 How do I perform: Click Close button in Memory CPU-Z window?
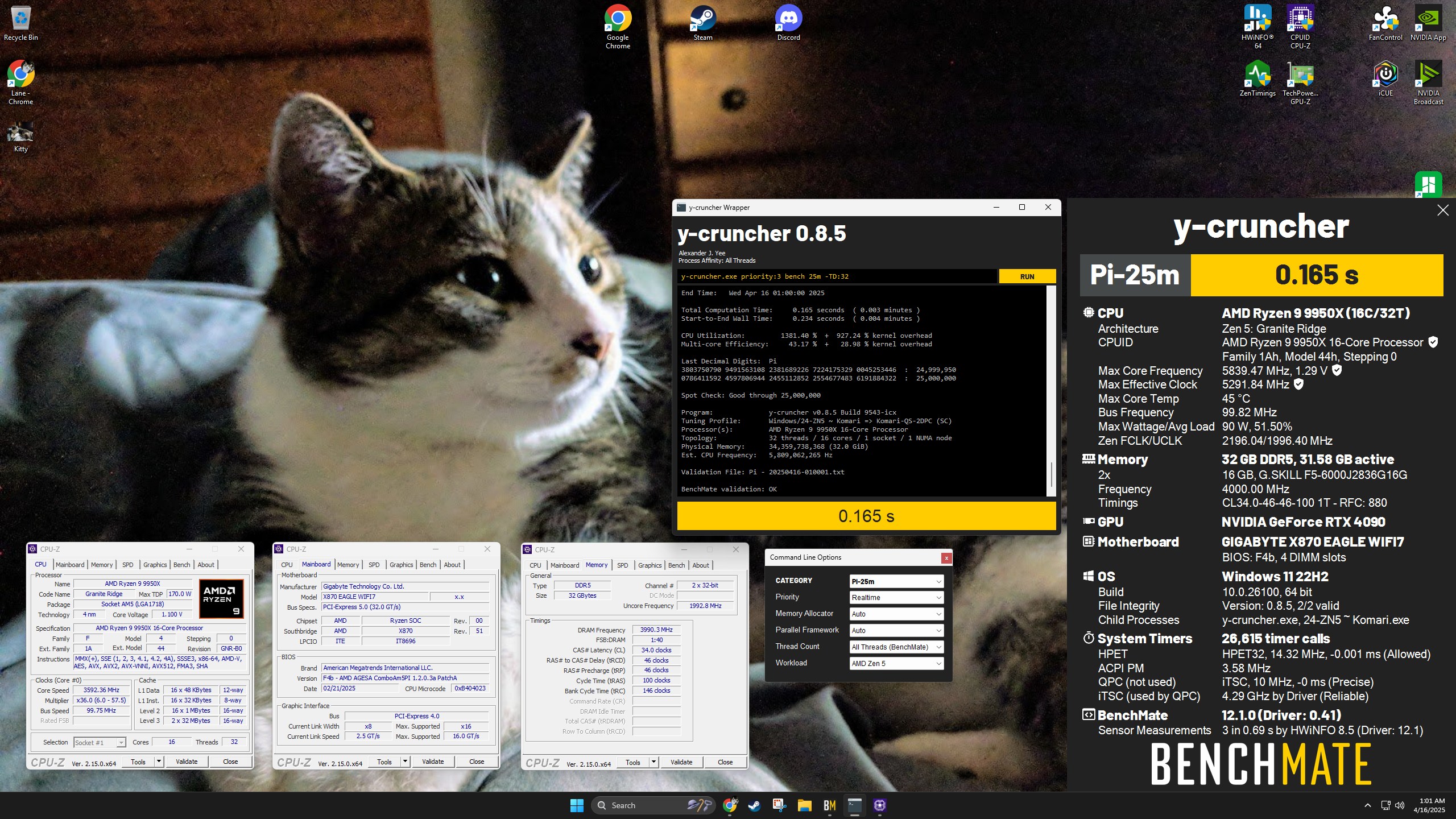725,762
